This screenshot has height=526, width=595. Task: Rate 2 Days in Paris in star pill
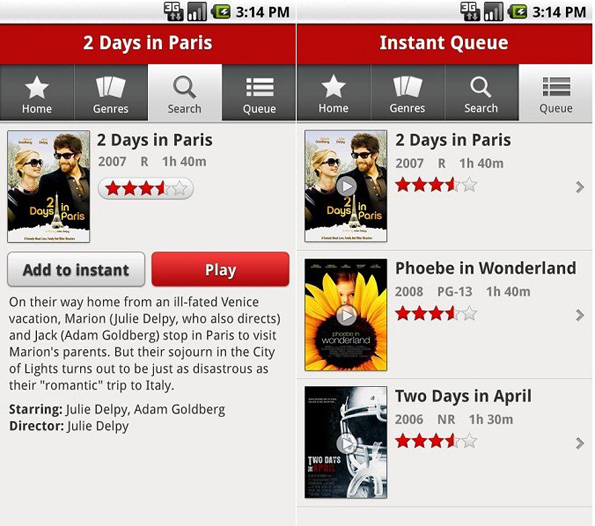[146, 188]
